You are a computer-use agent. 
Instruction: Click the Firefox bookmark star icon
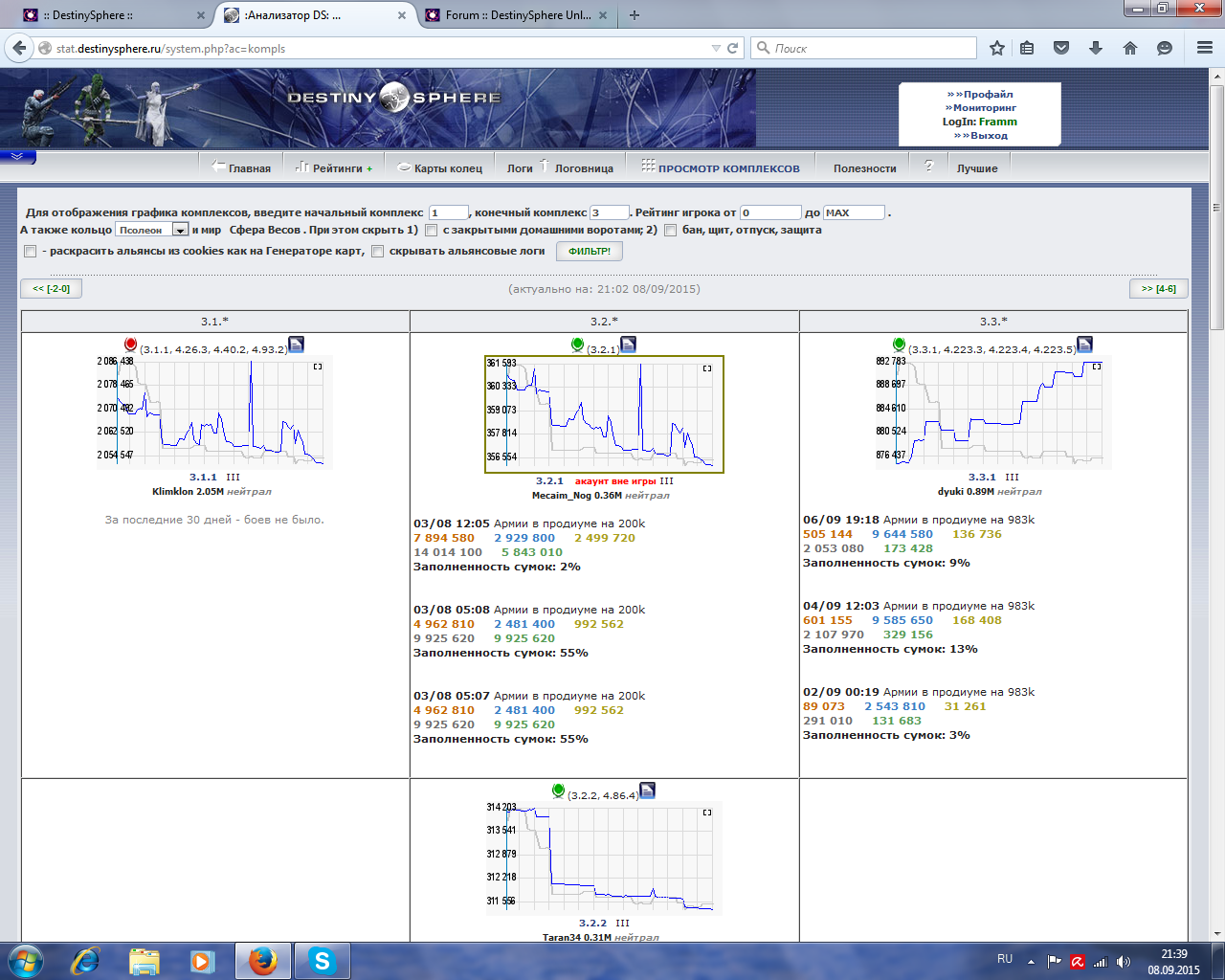click(997, 48)
